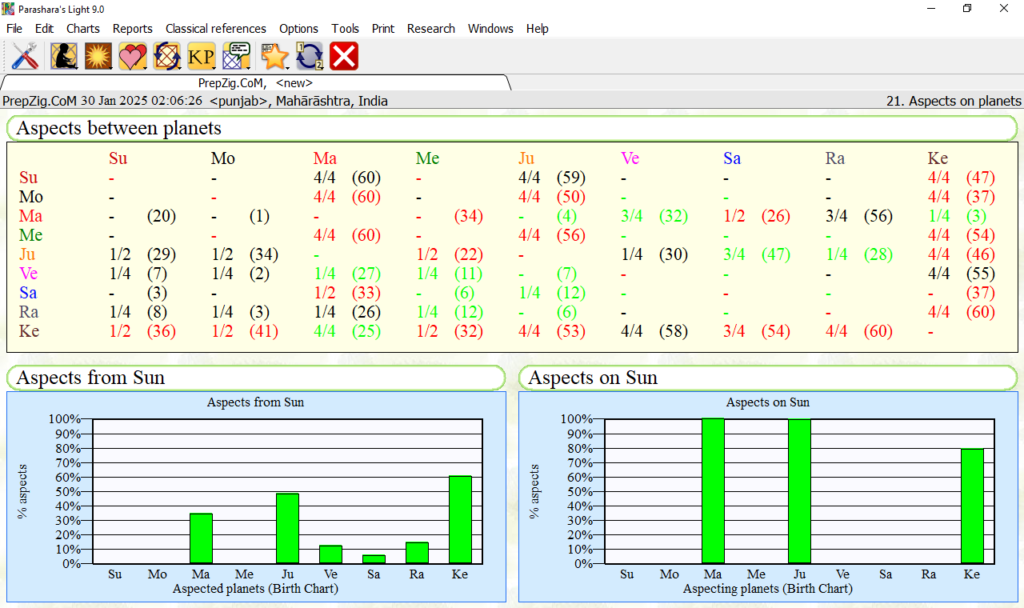Click the '(41)' value in the Ke row
Viewport: 1024px width, 608px height.
tap(264, 331)
